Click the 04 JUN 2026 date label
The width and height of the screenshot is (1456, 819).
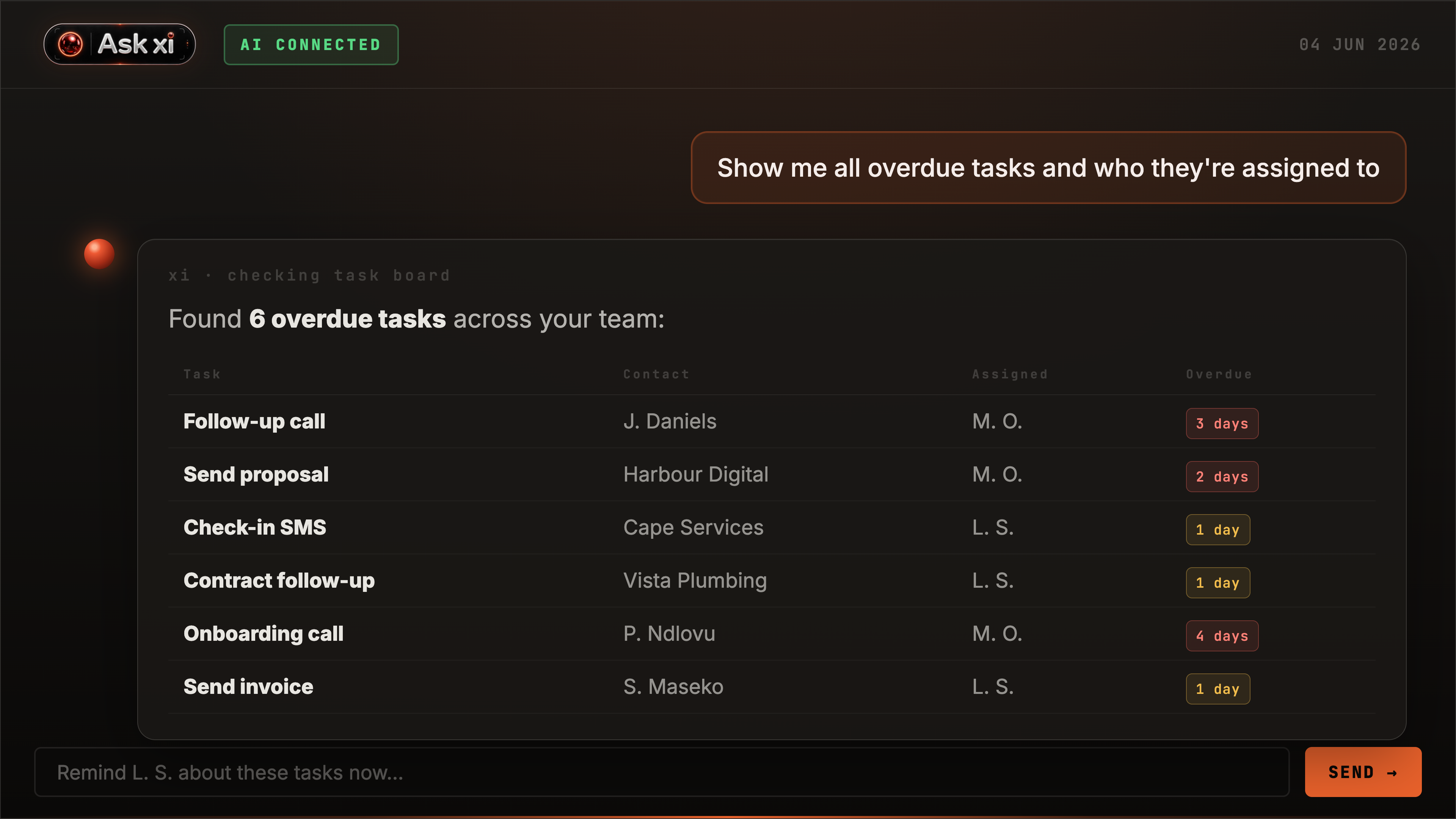[1359, 45]
